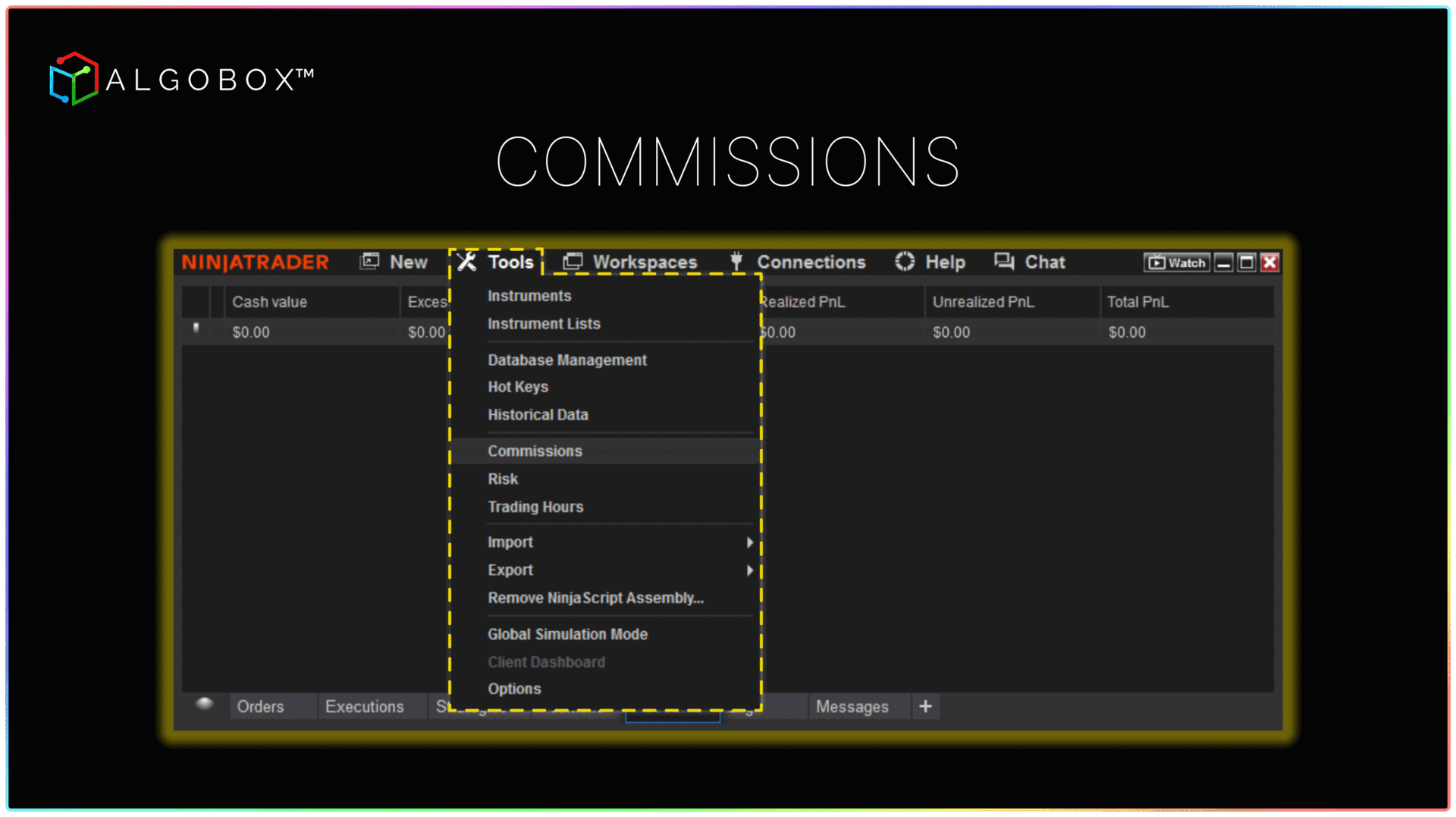
Task: Choose Database Management menu entry
Action: (x=566, y=360)
